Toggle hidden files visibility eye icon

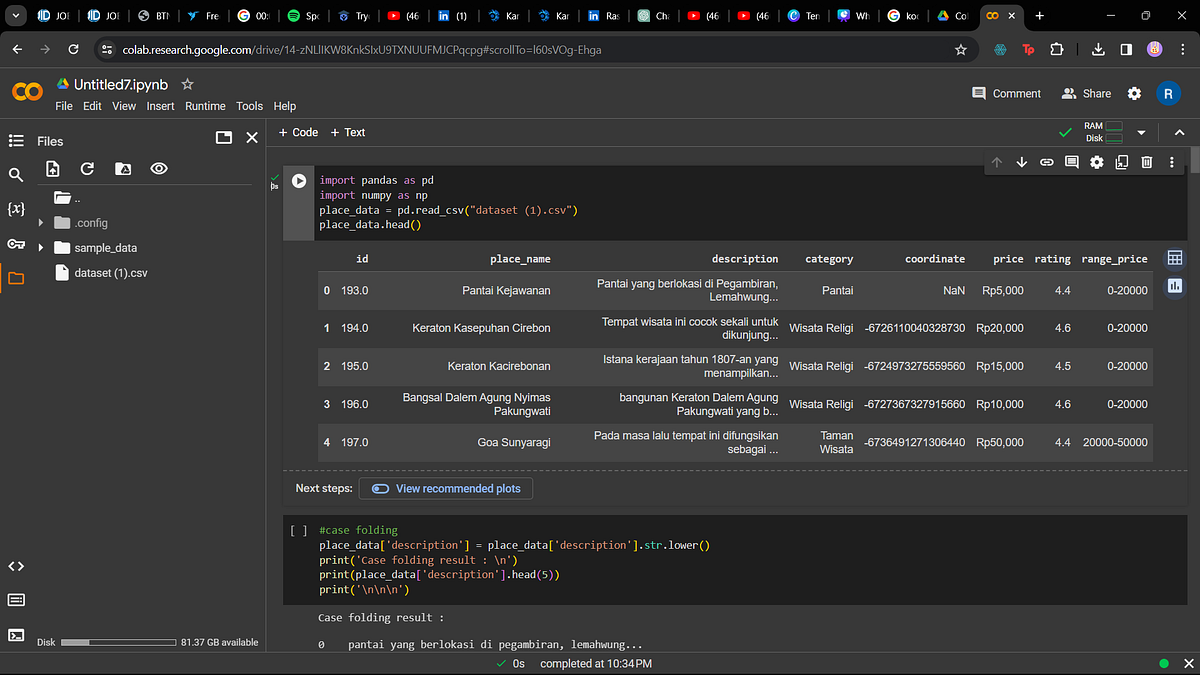click(158, 169)
